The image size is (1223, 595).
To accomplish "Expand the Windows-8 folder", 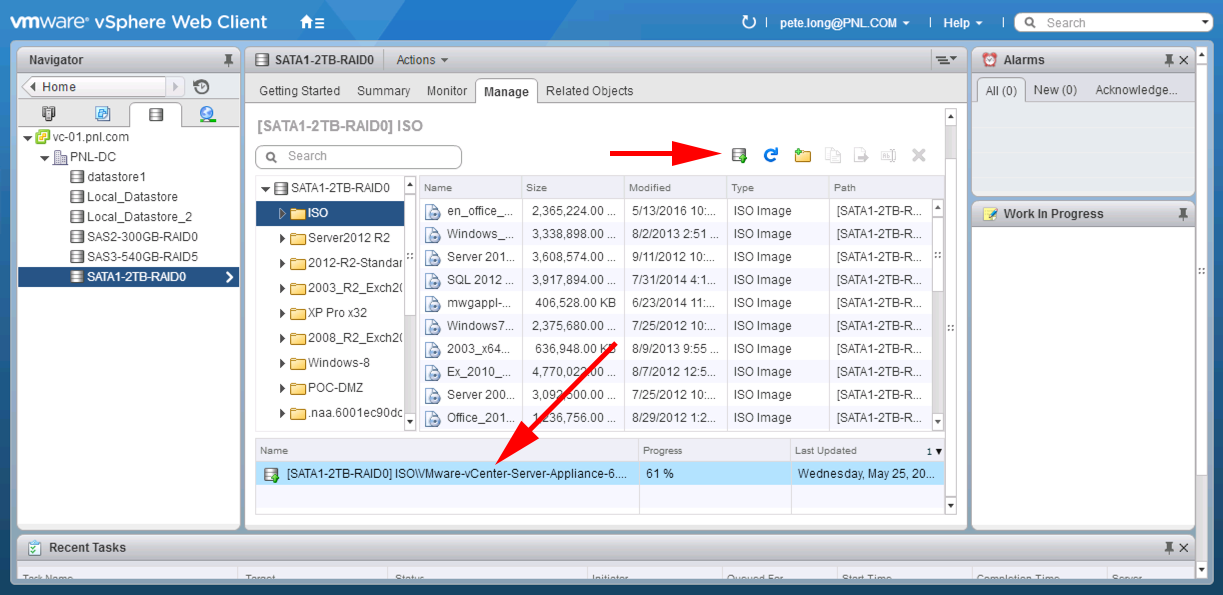I will coord(283,363).
